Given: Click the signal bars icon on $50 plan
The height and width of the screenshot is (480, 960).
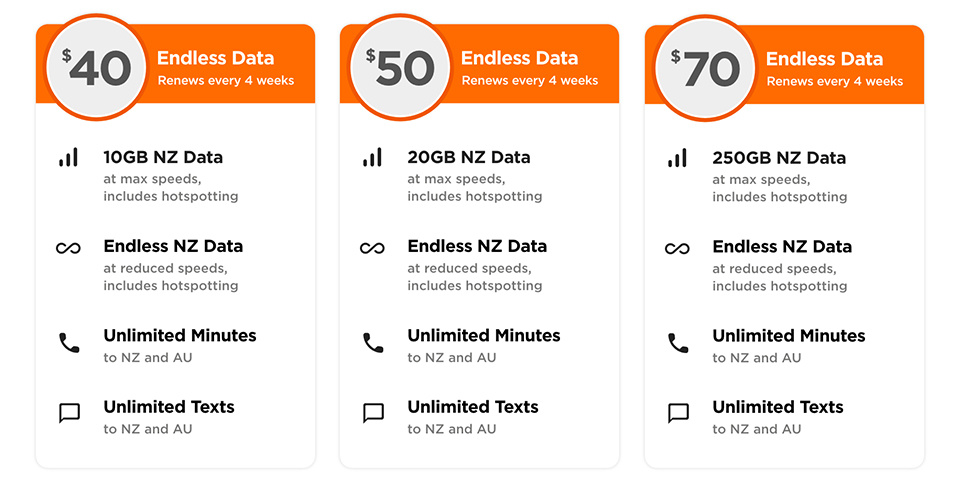Looking at the screenshot, I should pyautogui.click(x=372, y=157).
